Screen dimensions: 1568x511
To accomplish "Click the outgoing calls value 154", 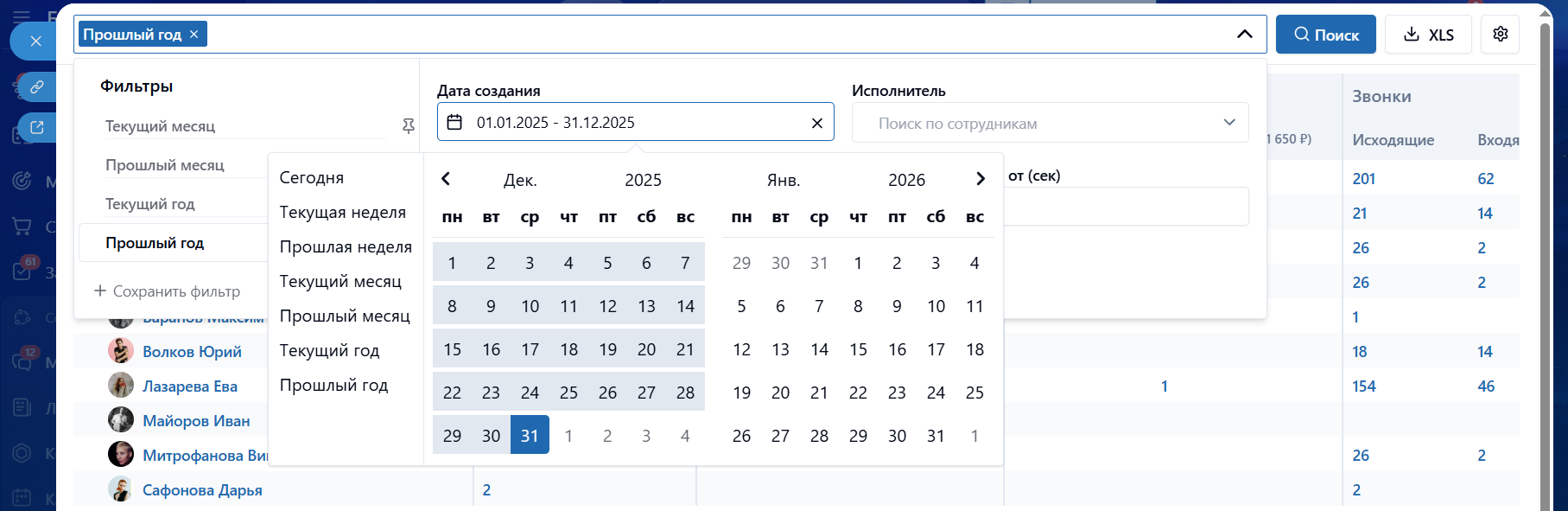I will point(1364,386).
